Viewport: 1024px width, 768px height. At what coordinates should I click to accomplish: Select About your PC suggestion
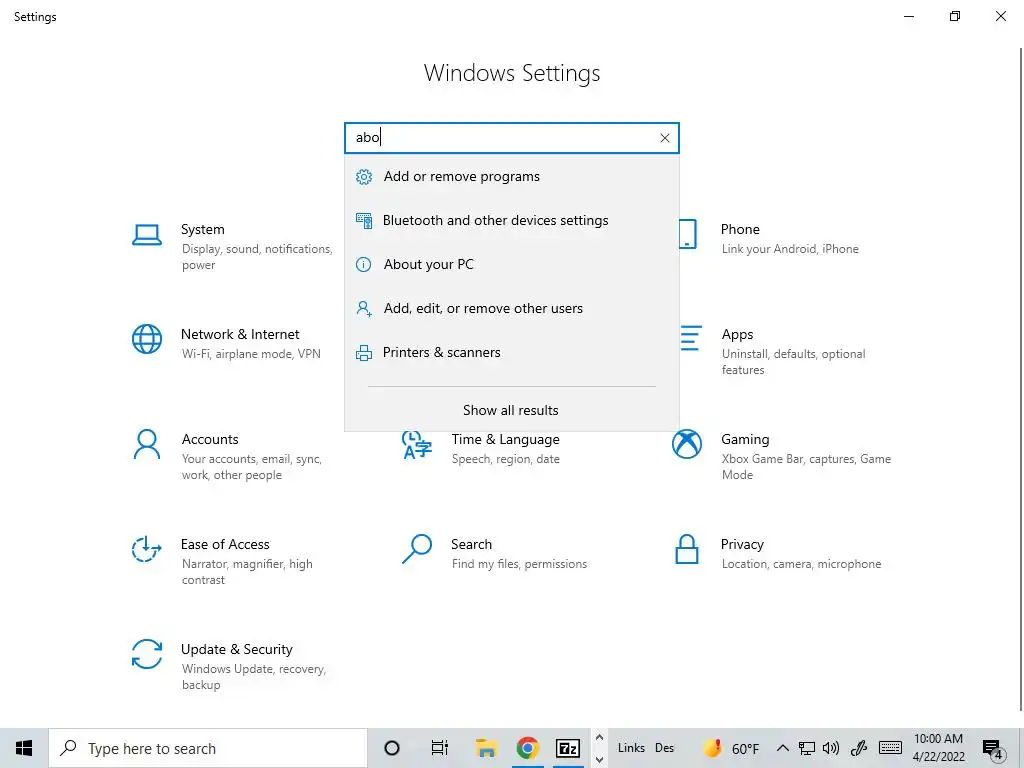click(x=512, y=264)
